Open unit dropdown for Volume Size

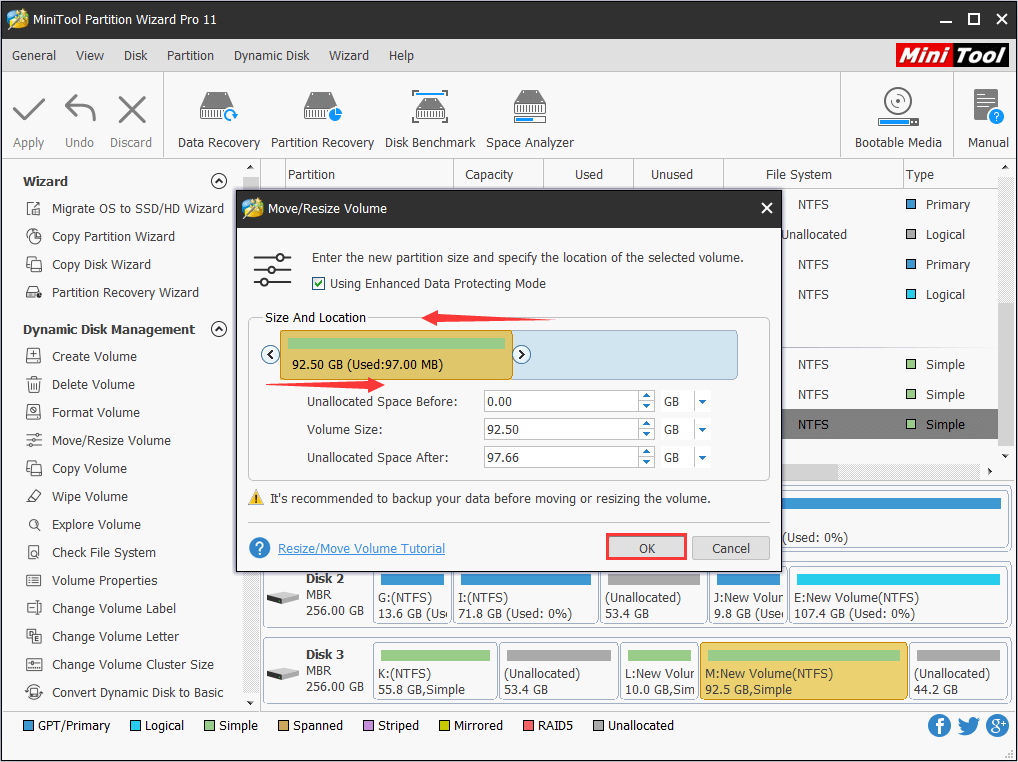point(702,430)
